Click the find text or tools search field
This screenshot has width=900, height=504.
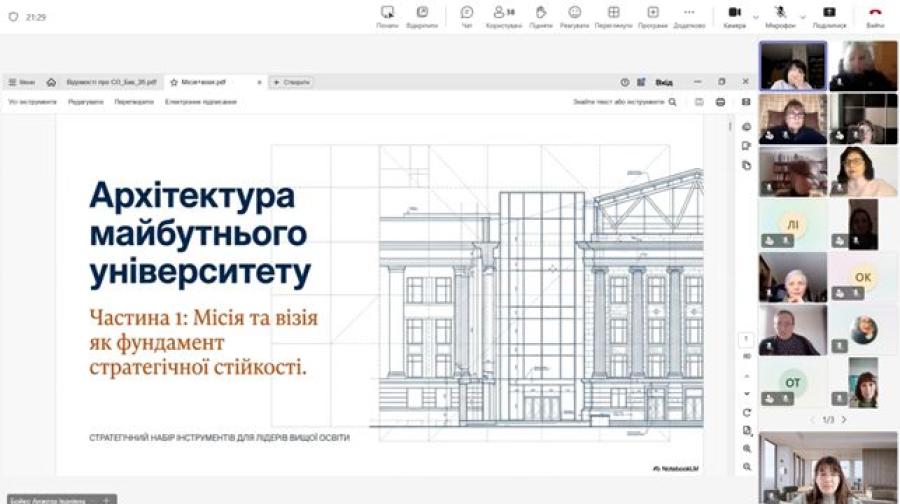point(624,102)
